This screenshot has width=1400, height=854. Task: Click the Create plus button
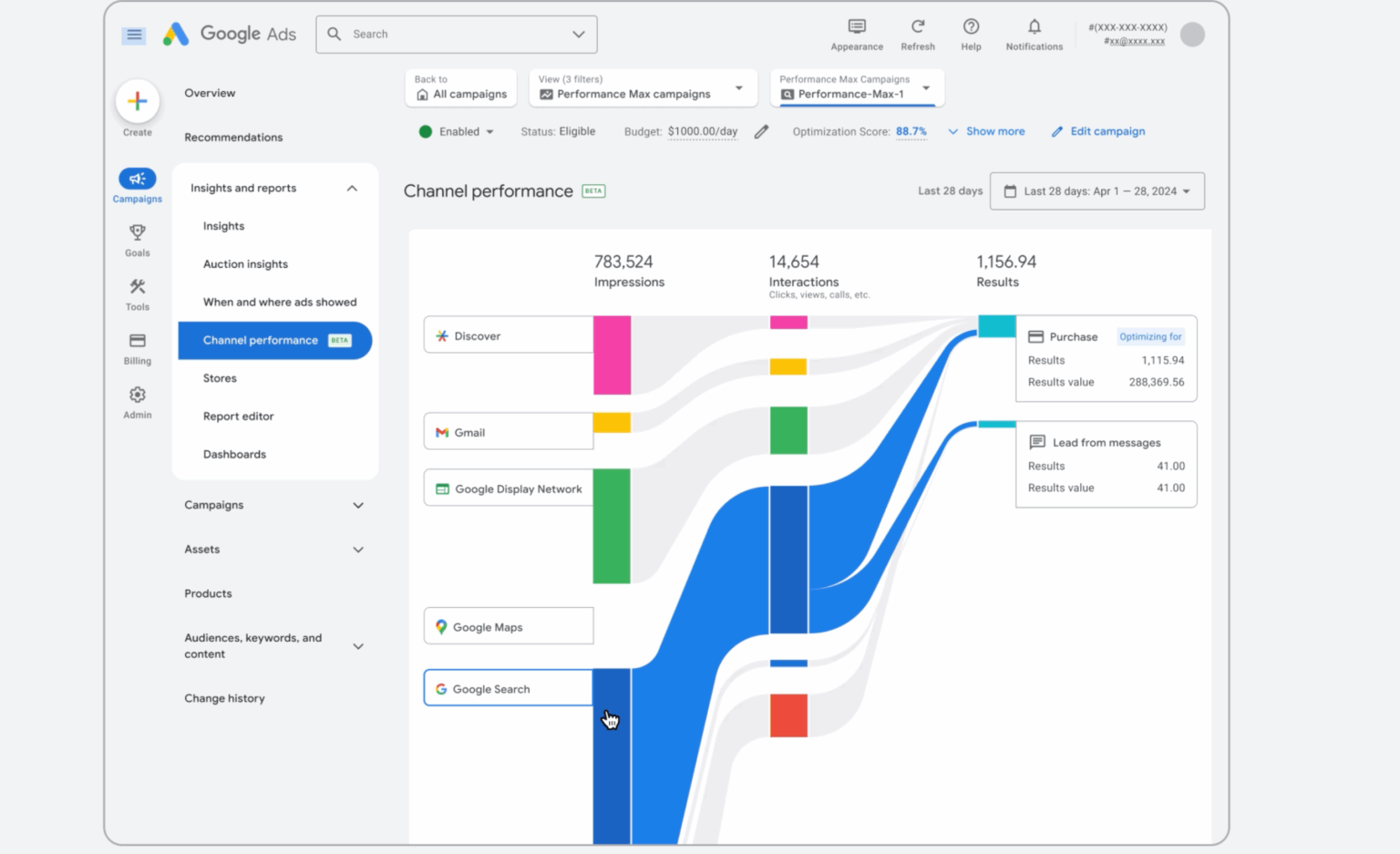click(138, 101)
